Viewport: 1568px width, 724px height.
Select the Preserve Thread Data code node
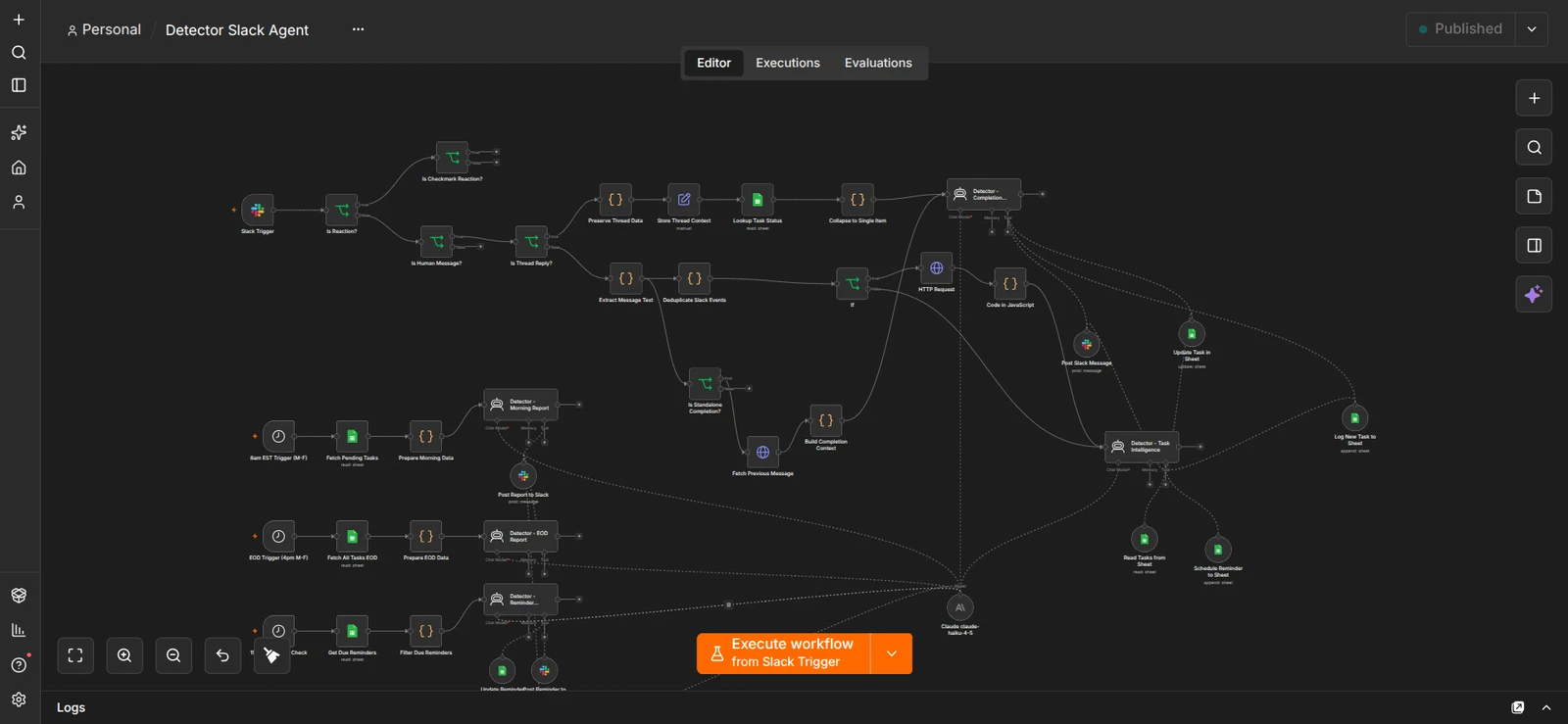point(615,199)
